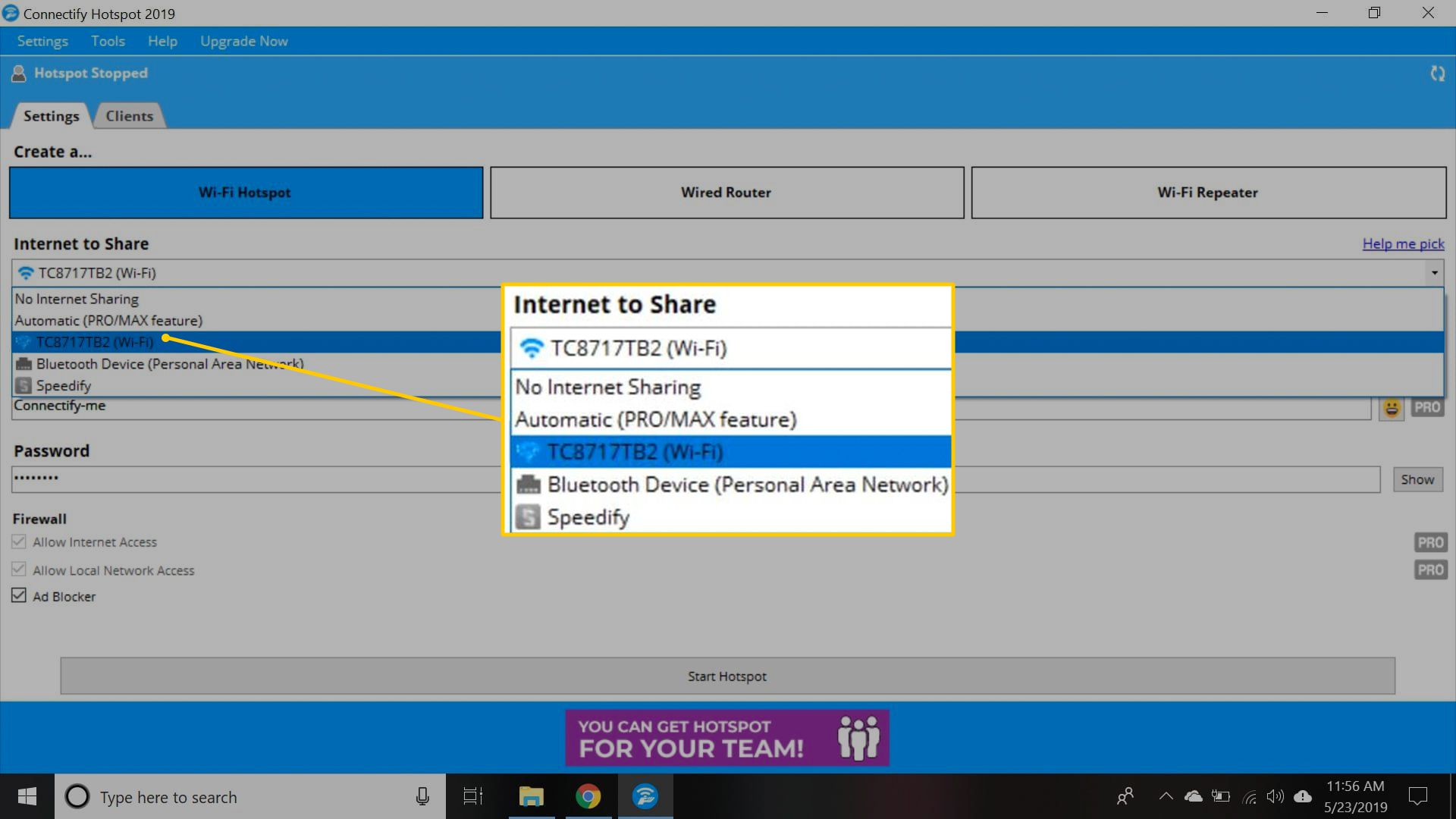Click the Connectify logo in title bar
This screenshot has height=819, width=1456.
pos(11,13)
